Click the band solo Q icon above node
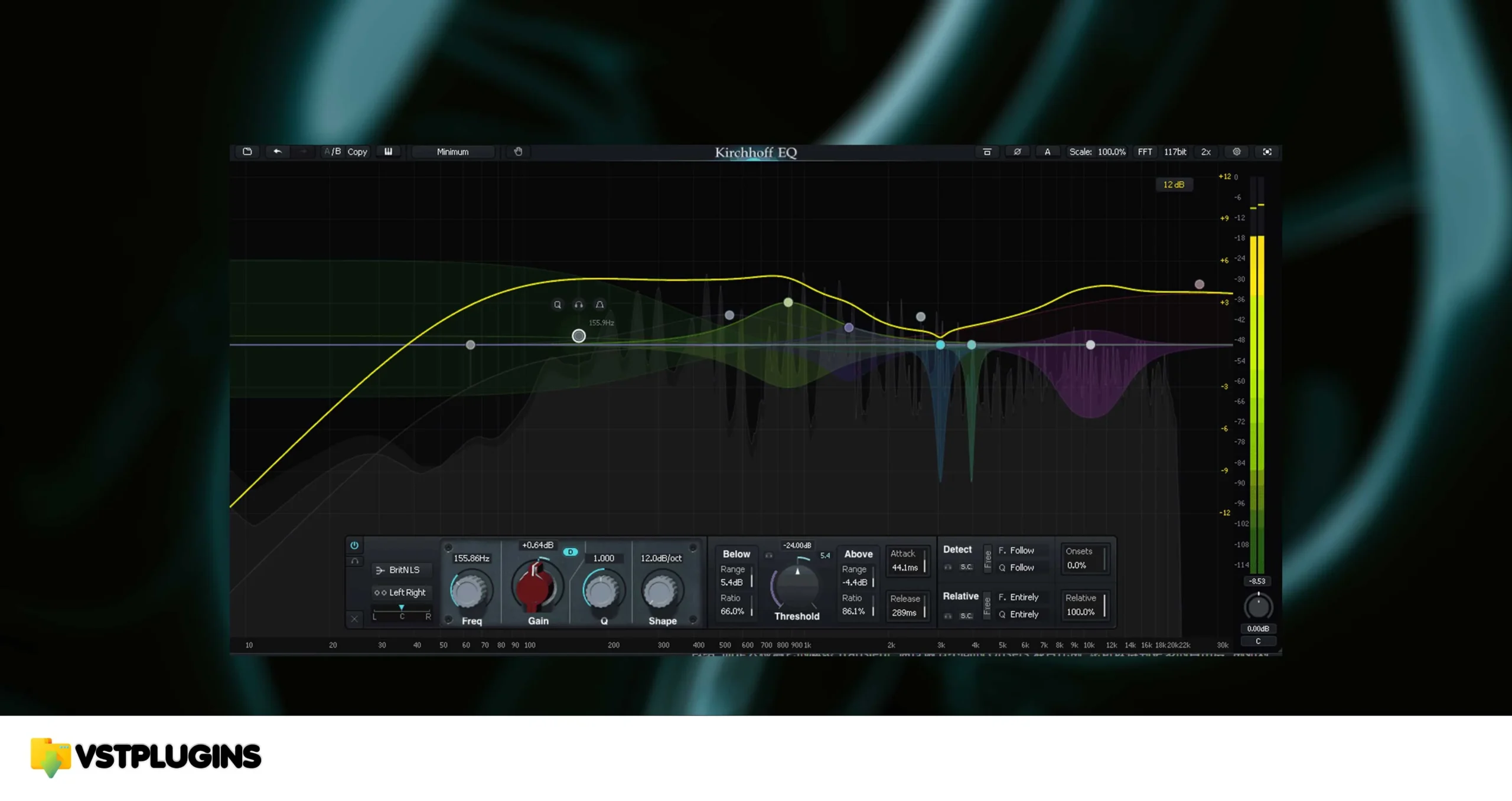Image resolution: width=1512 pixels, height=801 pixels. point(557,305)
